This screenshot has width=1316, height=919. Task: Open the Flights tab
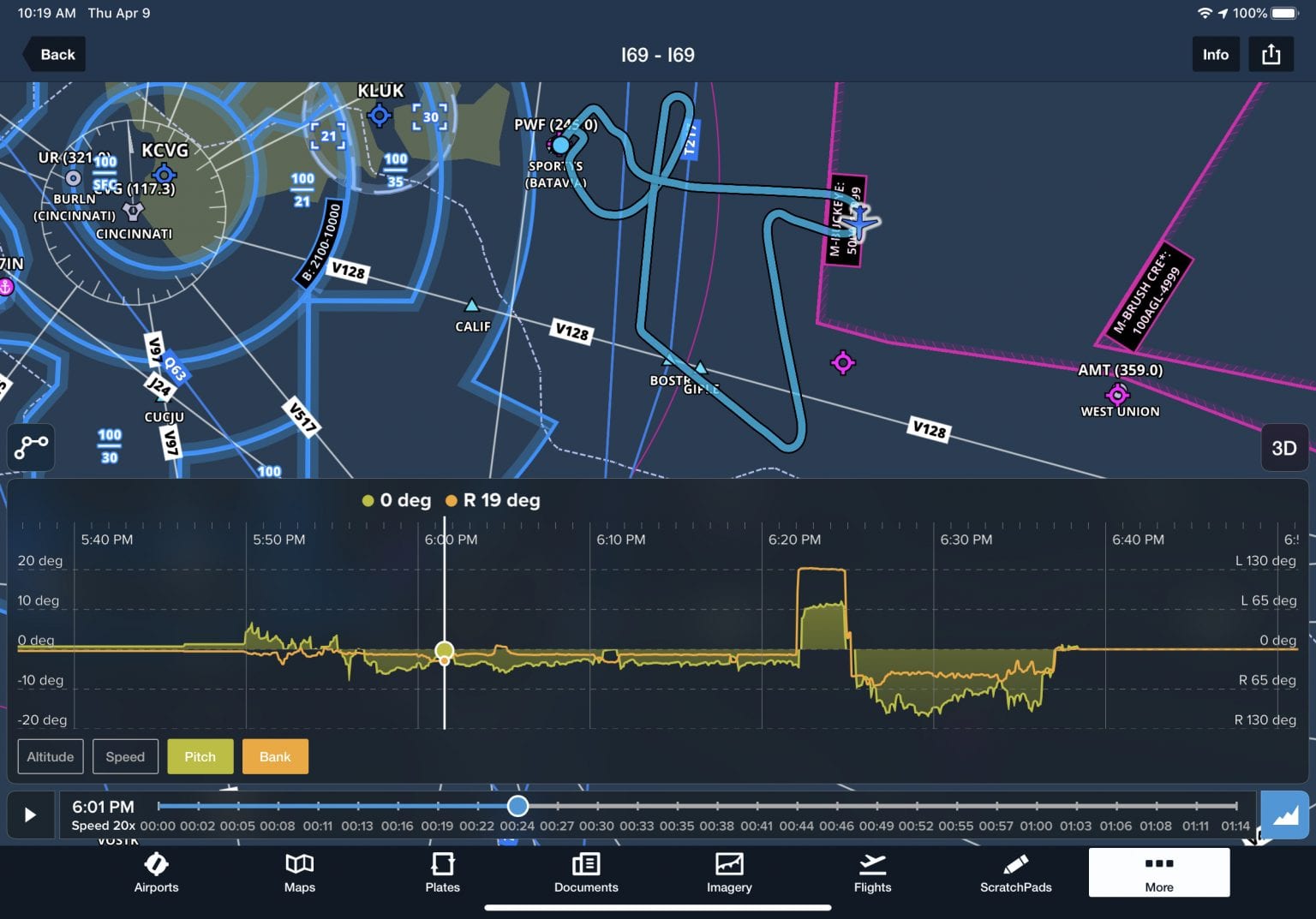[872, 873]
